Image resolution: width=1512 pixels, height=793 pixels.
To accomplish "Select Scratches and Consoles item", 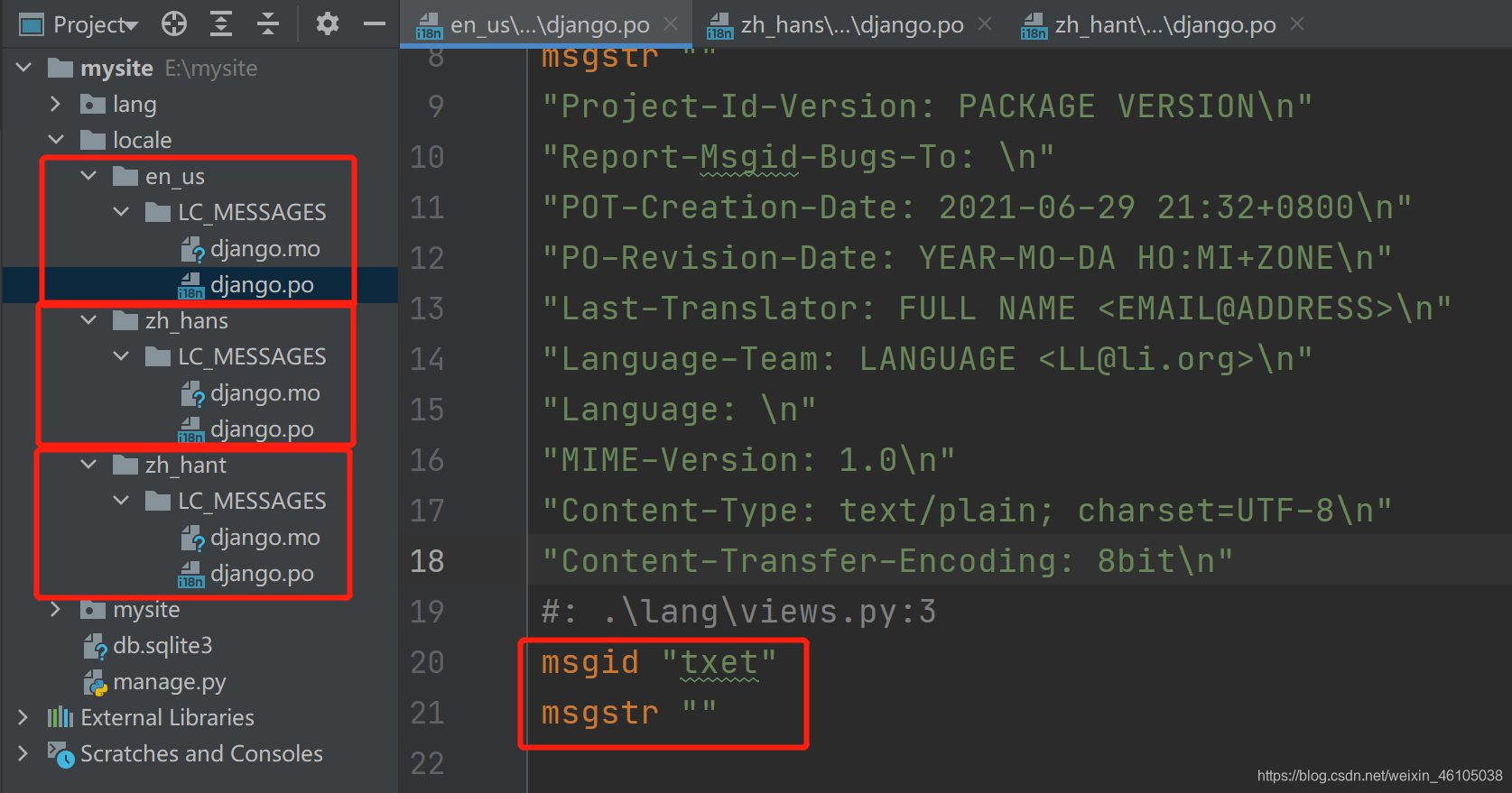I will point(201,753).
